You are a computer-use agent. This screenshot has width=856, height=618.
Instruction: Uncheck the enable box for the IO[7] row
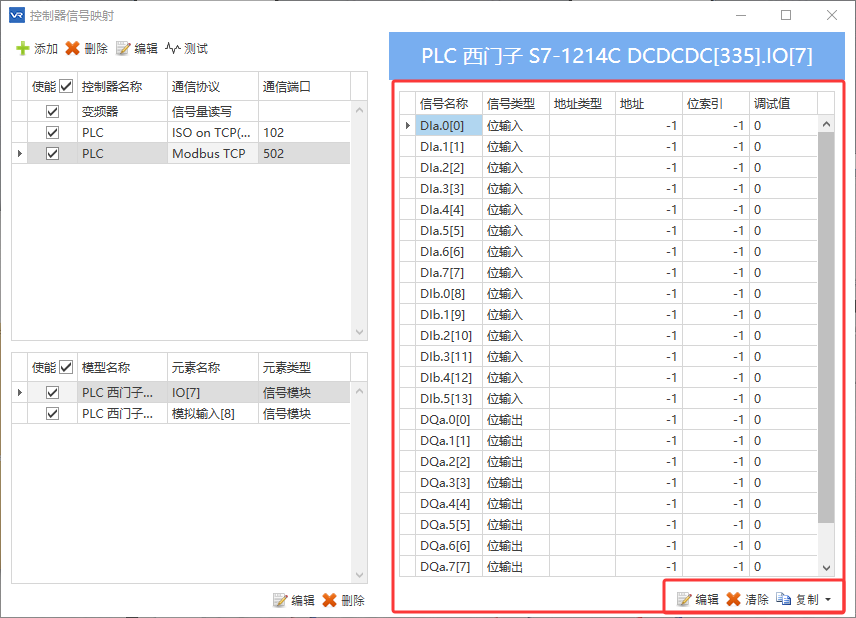(52, 393)
